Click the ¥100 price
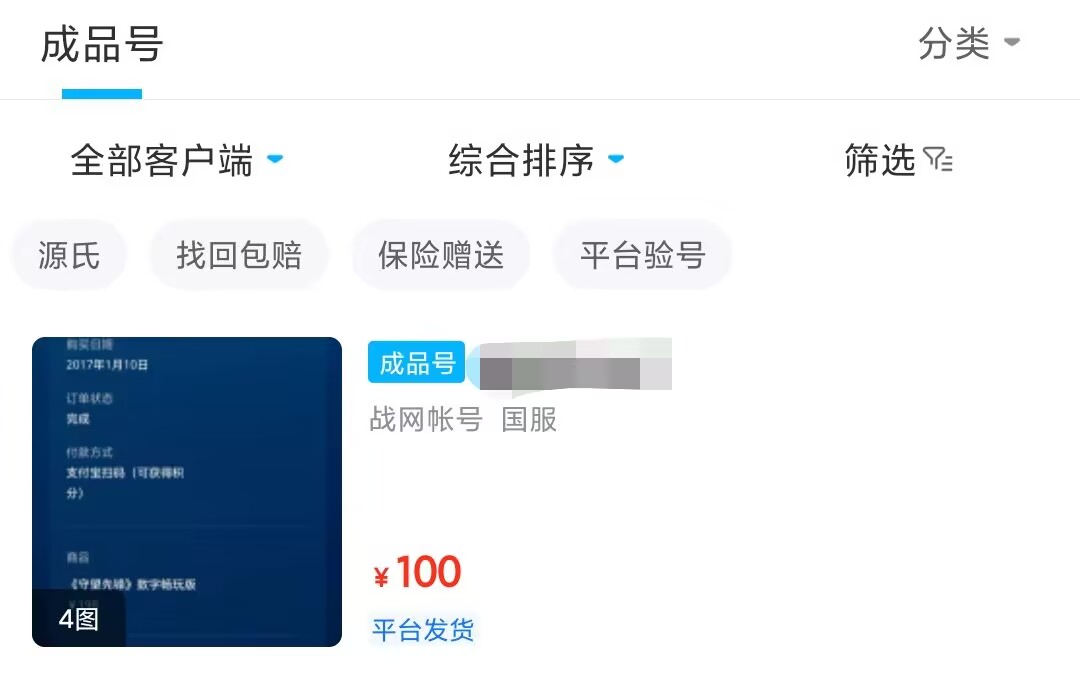This screenshot has height=684, width=1080. (417, 573)
